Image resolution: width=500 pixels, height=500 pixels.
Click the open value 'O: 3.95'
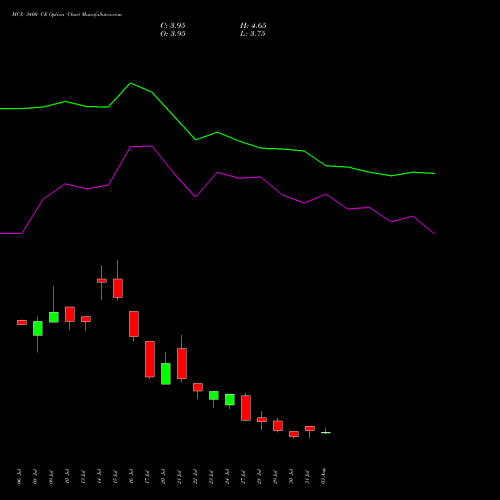point(173,34)
